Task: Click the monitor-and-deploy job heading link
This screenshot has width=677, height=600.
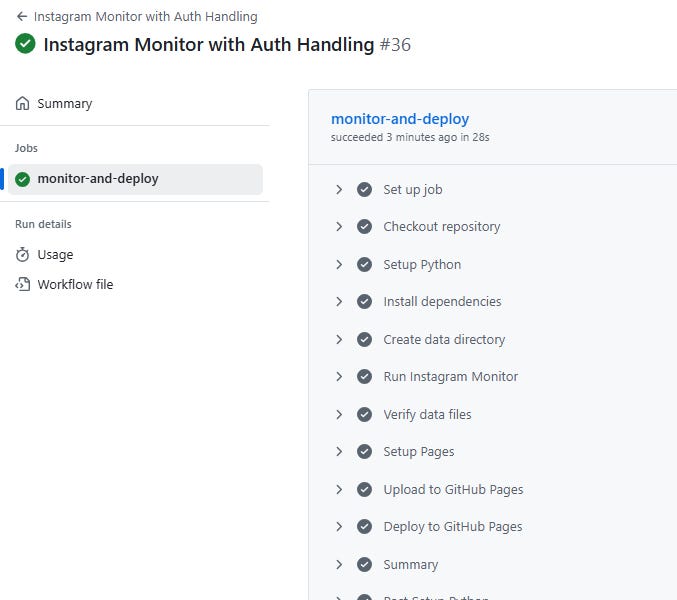Action: (x=400, y=119)
